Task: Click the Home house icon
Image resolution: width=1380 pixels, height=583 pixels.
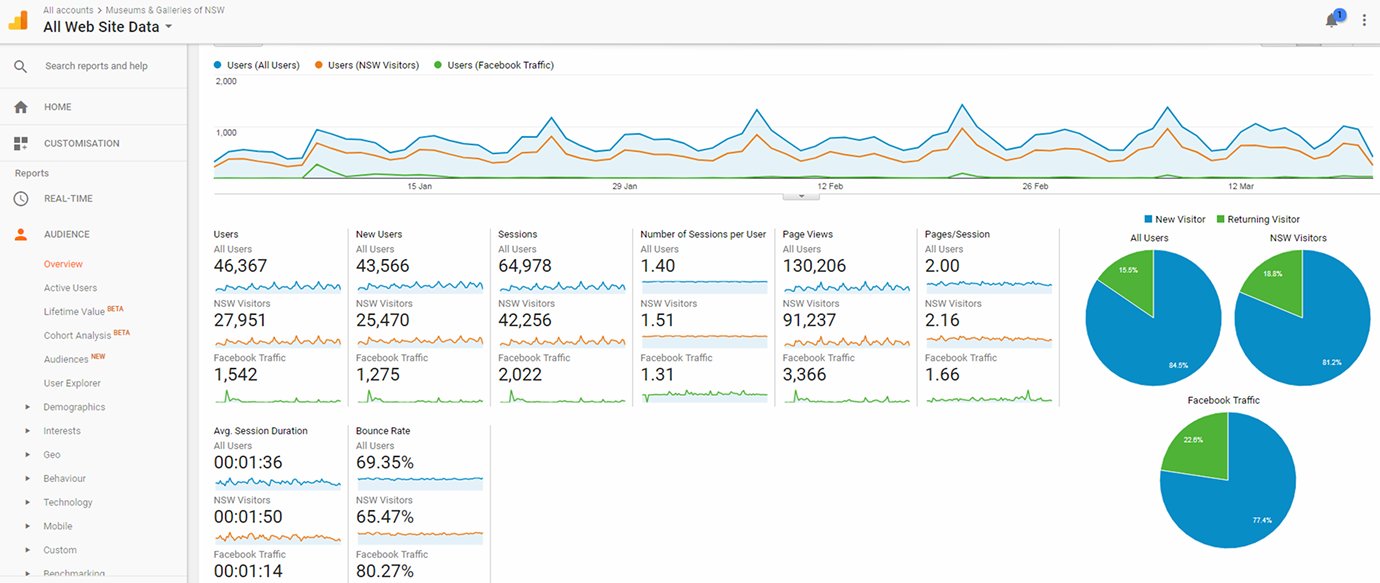Action: pos(21,107)
